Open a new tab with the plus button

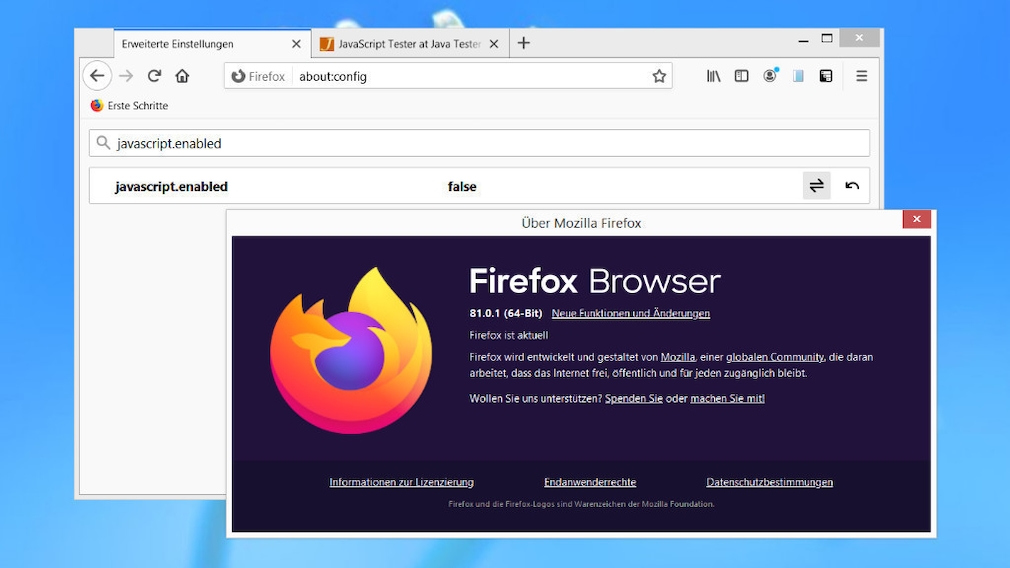point(524,43)
